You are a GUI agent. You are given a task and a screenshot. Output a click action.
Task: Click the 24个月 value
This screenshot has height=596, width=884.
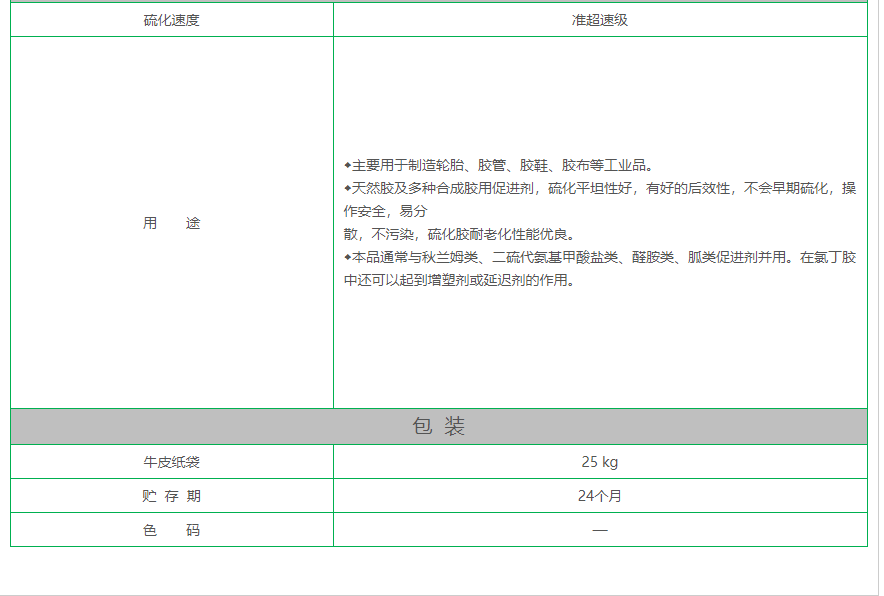coord(599,496)
